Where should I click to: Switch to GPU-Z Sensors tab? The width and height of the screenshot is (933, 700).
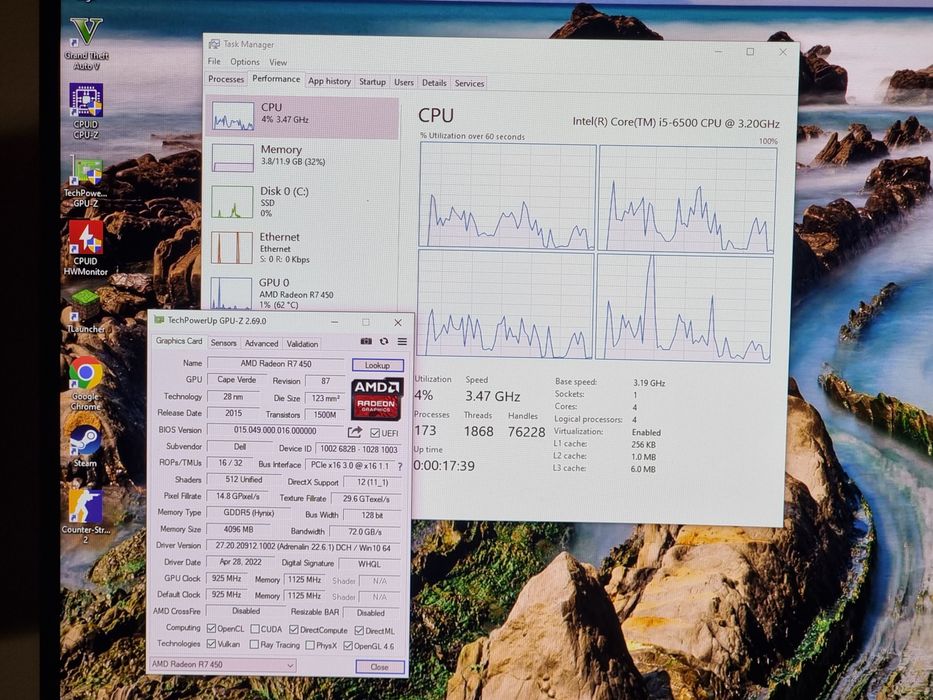(224, 343)
